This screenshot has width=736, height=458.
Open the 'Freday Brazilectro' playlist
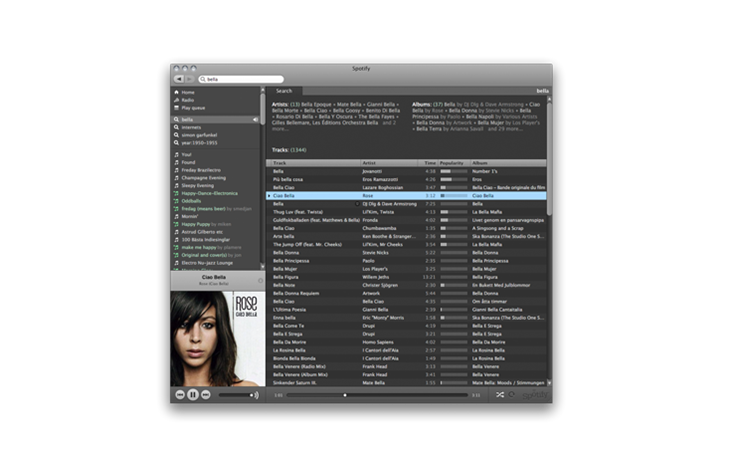click(201, 170)
